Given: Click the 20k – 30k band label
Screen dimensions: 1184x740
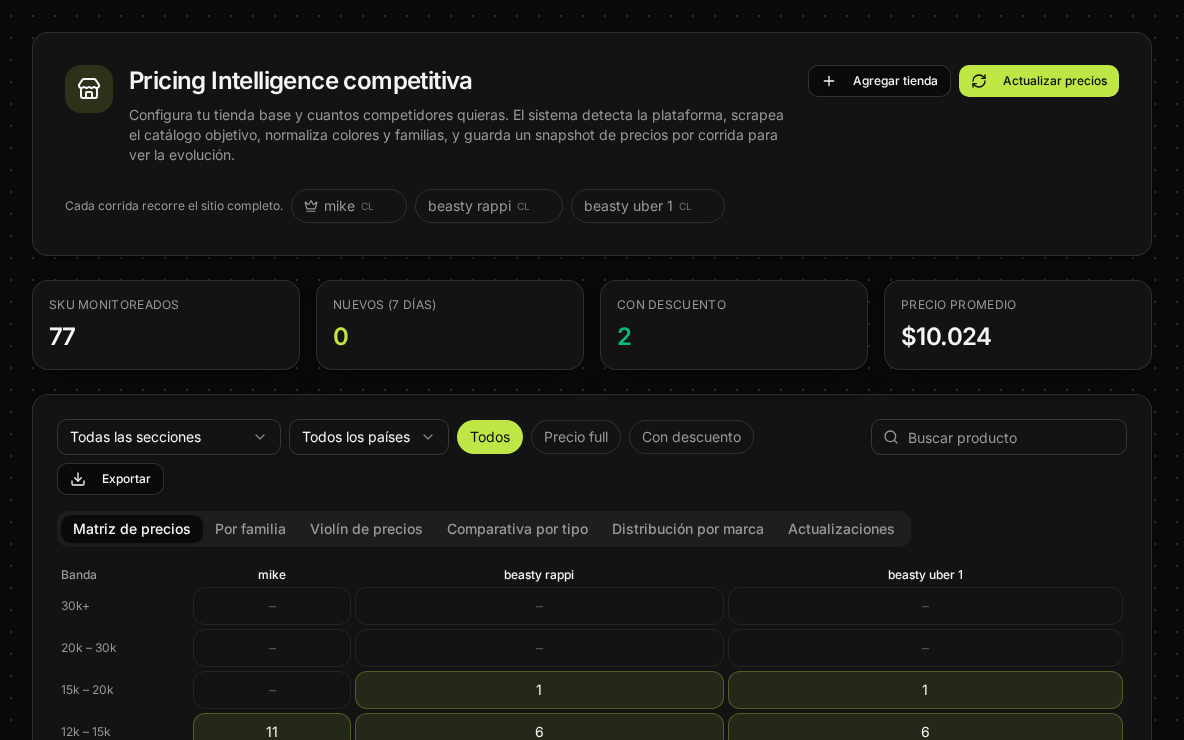Looking at the screenshot, I should [88, 648].
